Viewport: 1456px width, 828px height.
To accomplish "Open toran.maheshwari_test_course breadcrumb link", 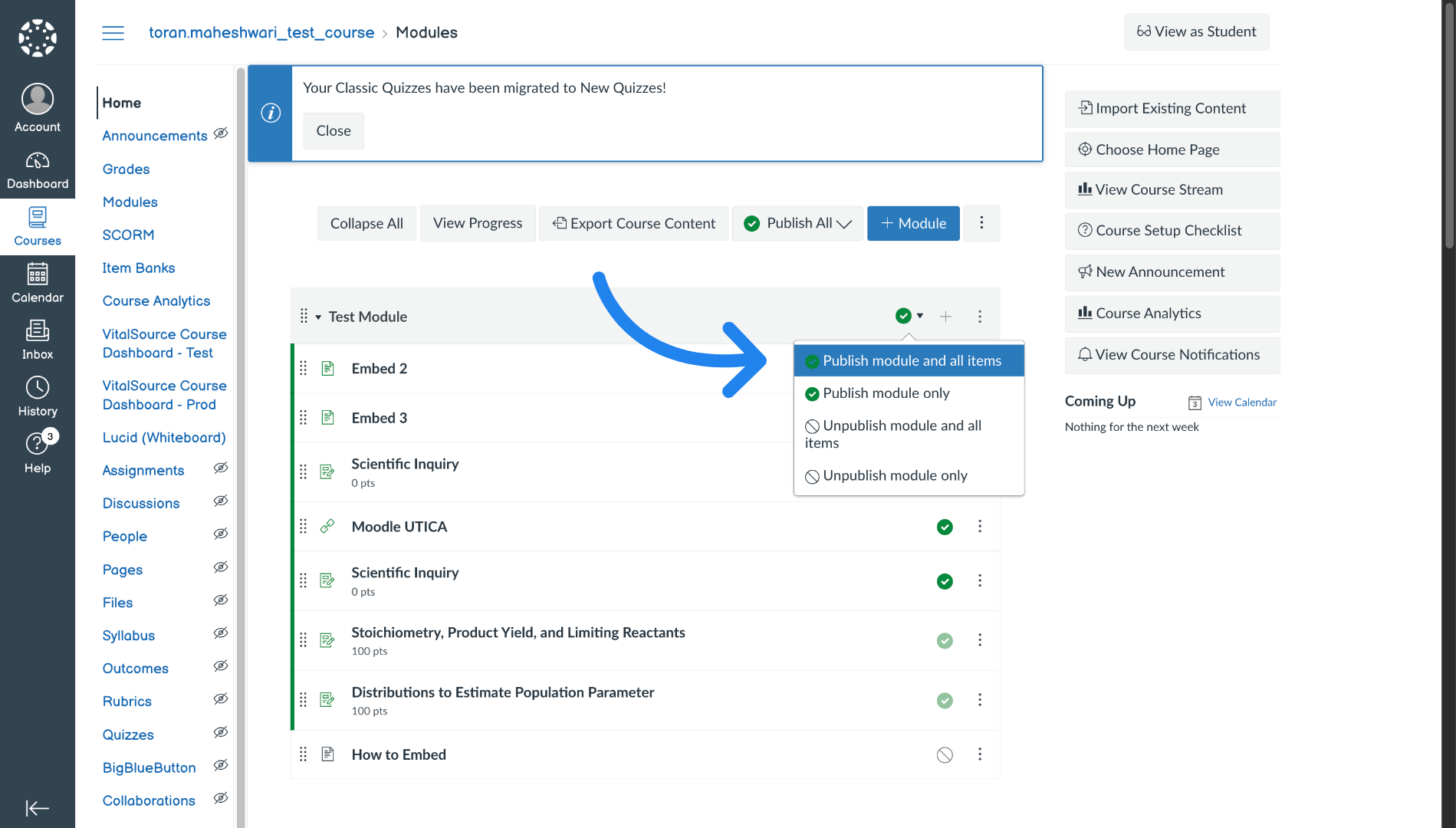I will click(261, 32).
